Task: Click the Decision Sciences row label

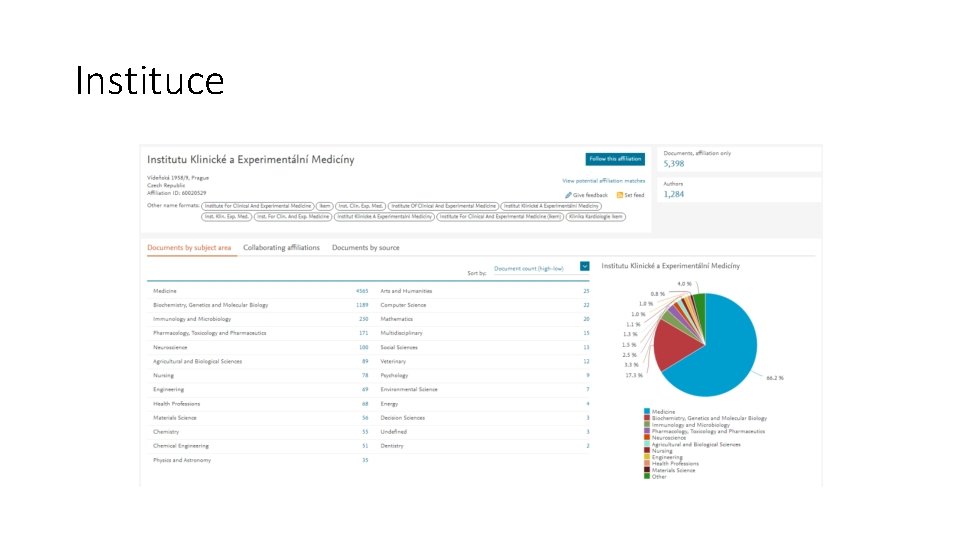Action: tap(402, 418)
